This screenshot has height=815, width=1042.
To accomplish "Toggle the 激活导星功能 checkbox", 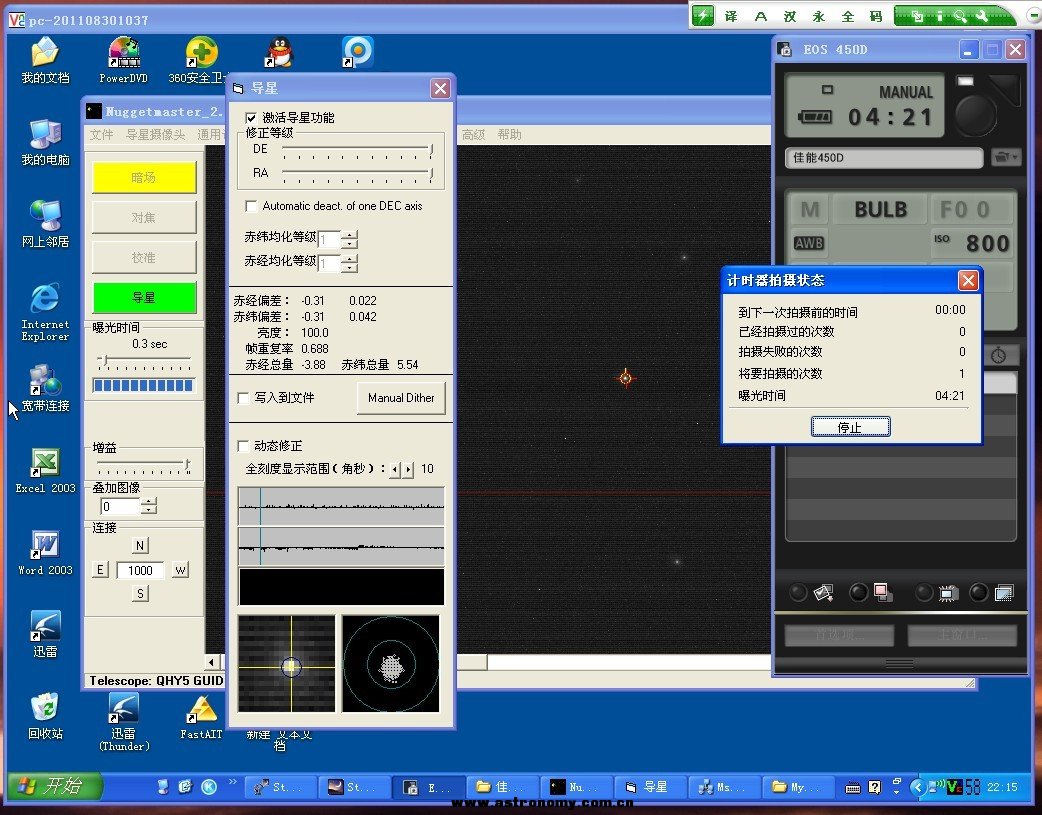I will coord(251,118).
